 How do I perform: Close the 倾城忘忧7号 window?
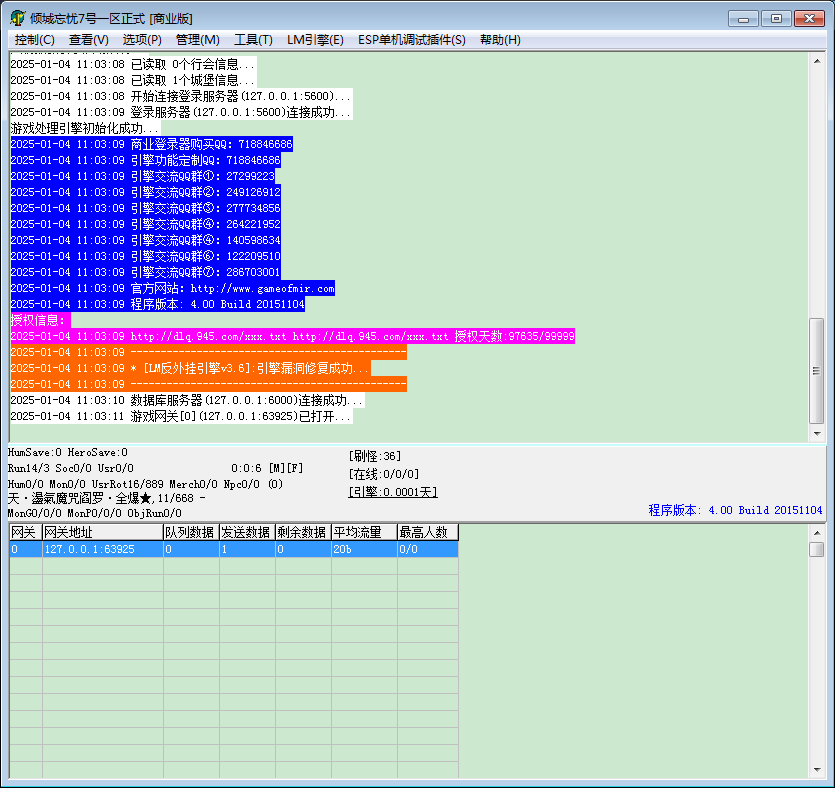click(809, 19)
